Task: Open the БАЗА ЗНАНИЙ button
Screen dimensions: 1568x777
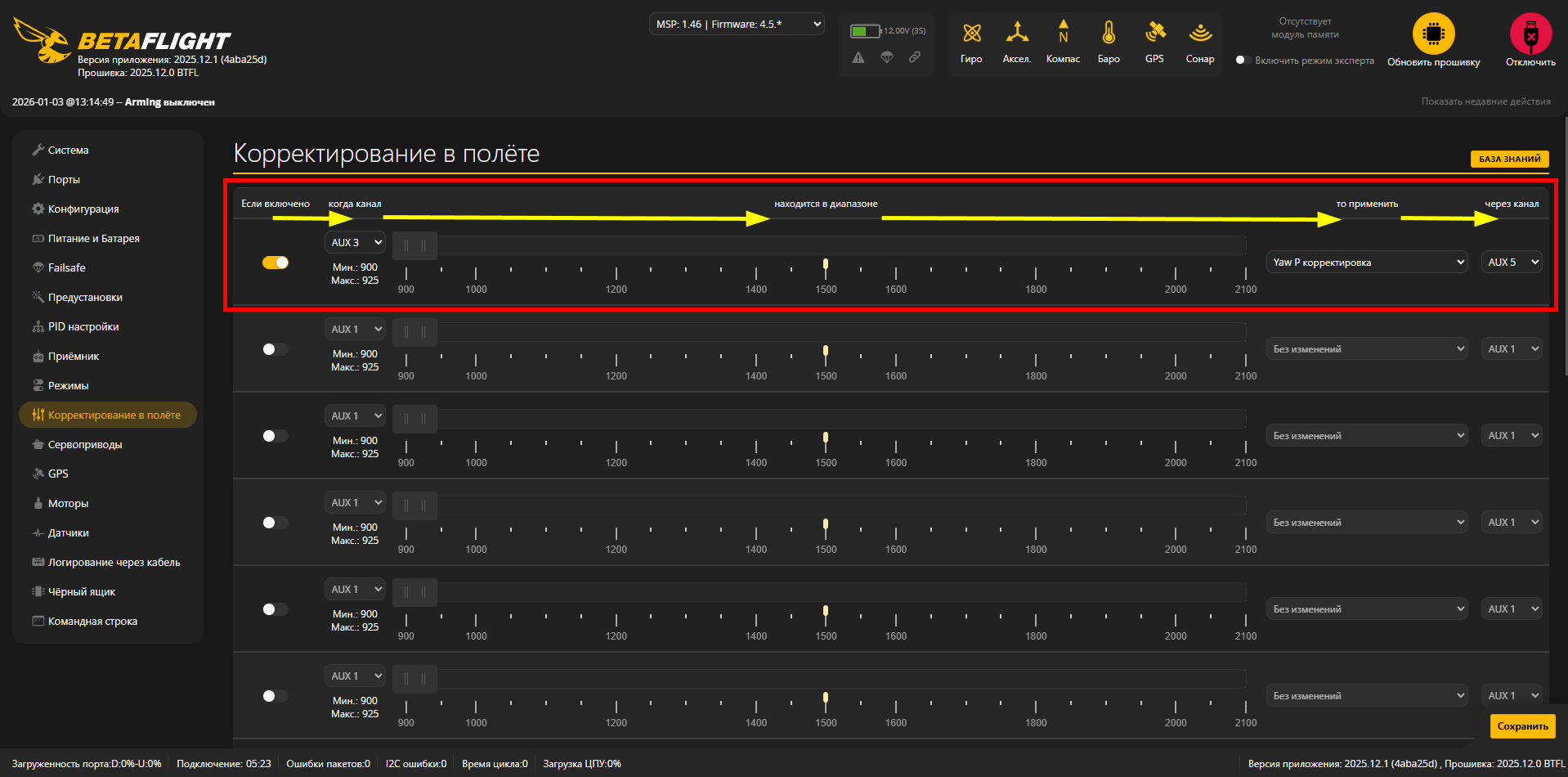Action: [x=1509, y=159]
